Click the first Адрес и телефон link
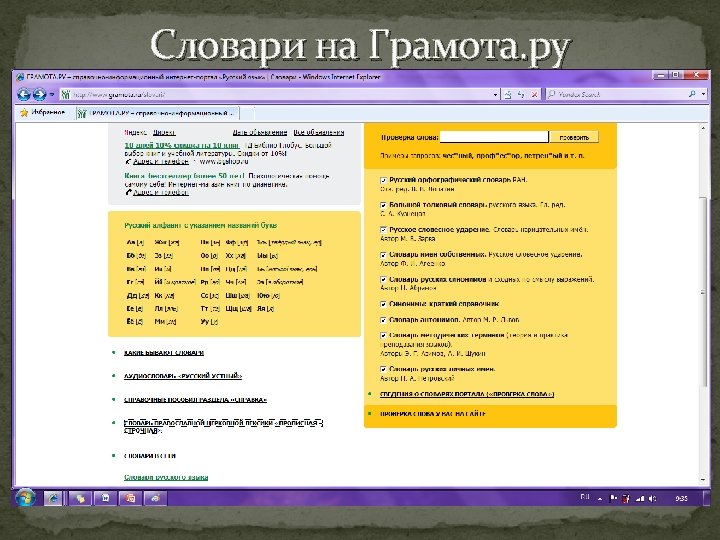This screenshot has width=720, height=540. 161,162
